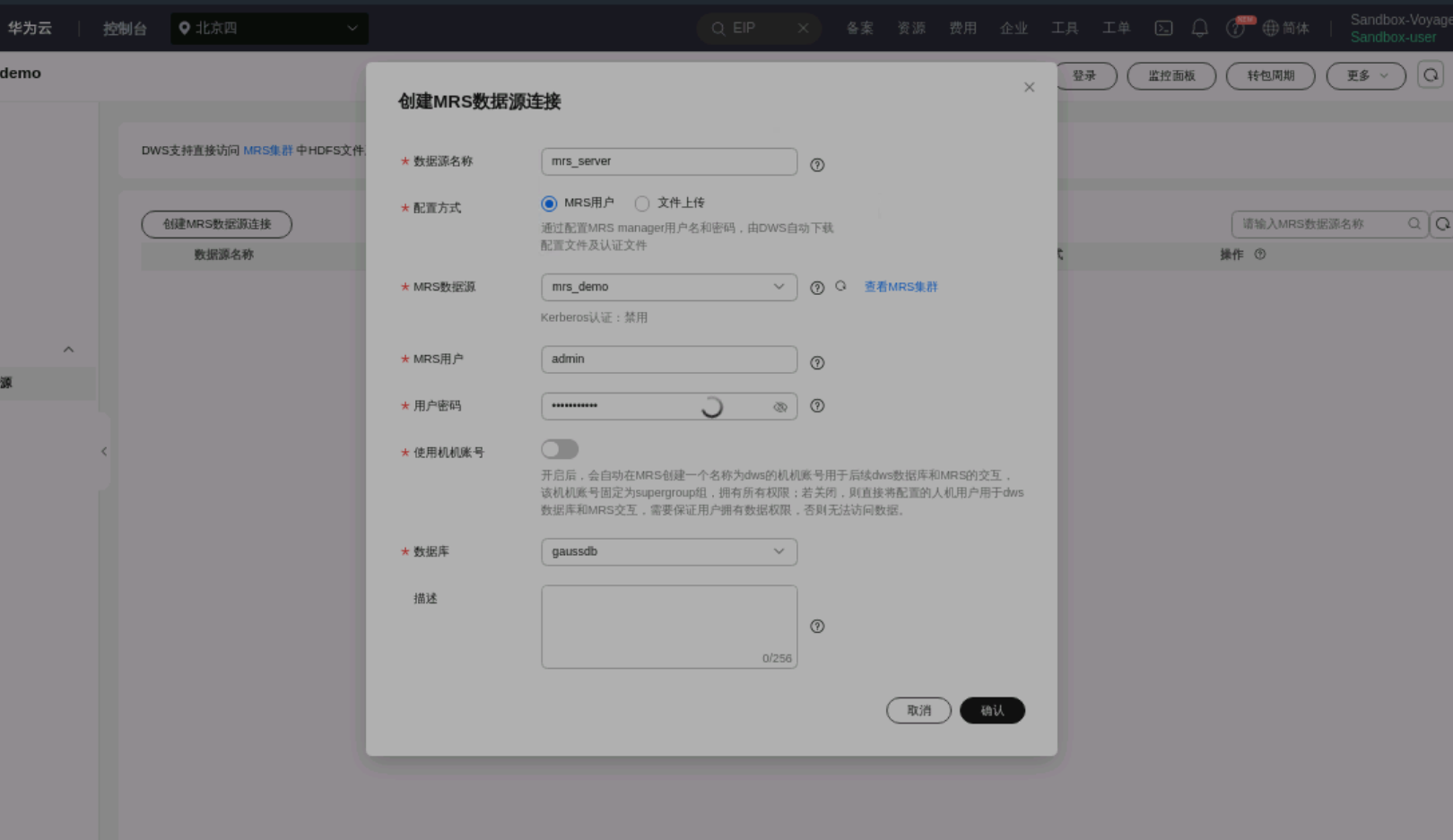The height and width of the screenshot is (840, 1453).
Task: Click into the 描述 text area
Action: [x=669, y=627]
